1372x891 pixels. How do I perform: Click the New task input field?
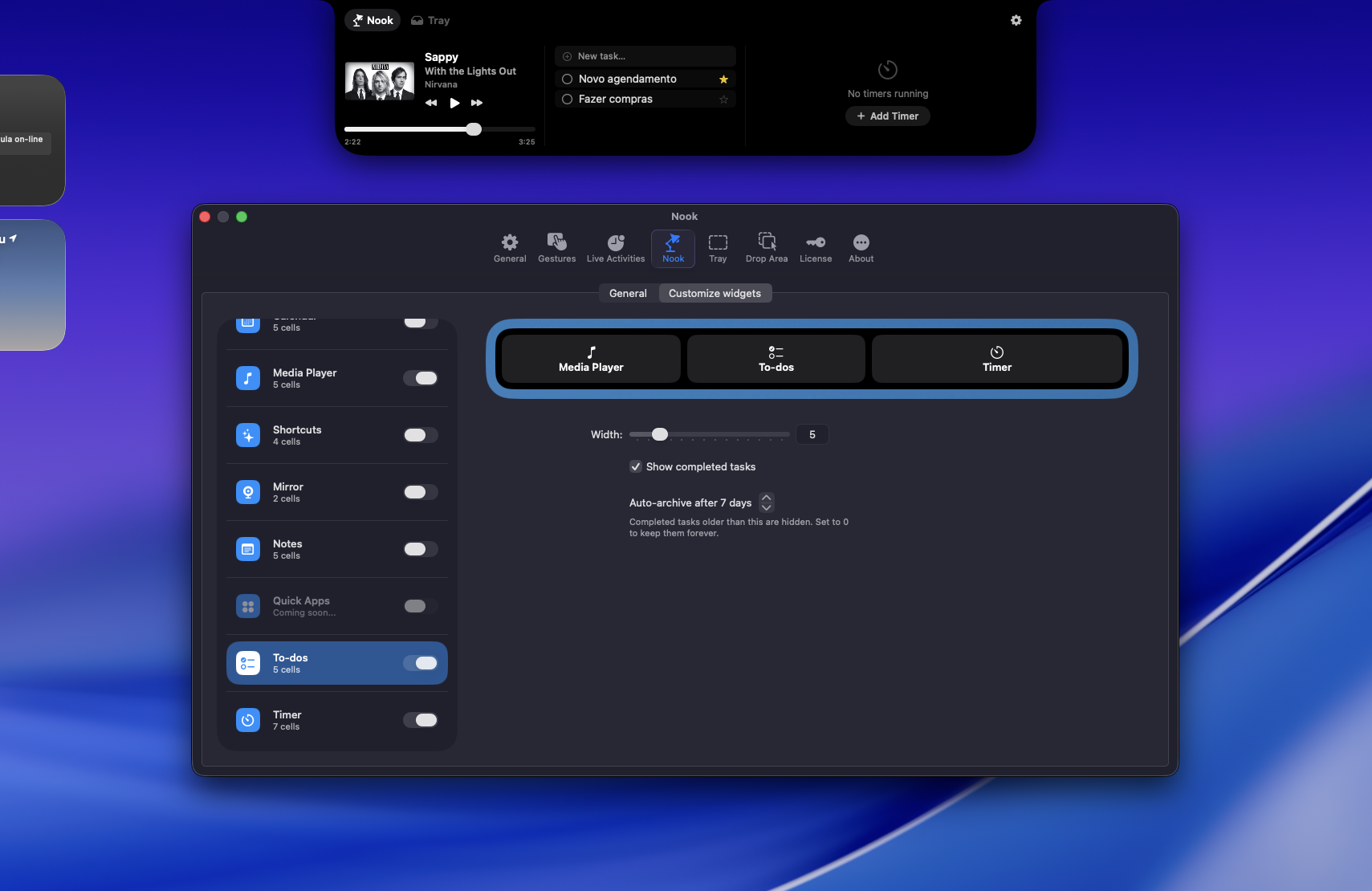tap(645, 56)
